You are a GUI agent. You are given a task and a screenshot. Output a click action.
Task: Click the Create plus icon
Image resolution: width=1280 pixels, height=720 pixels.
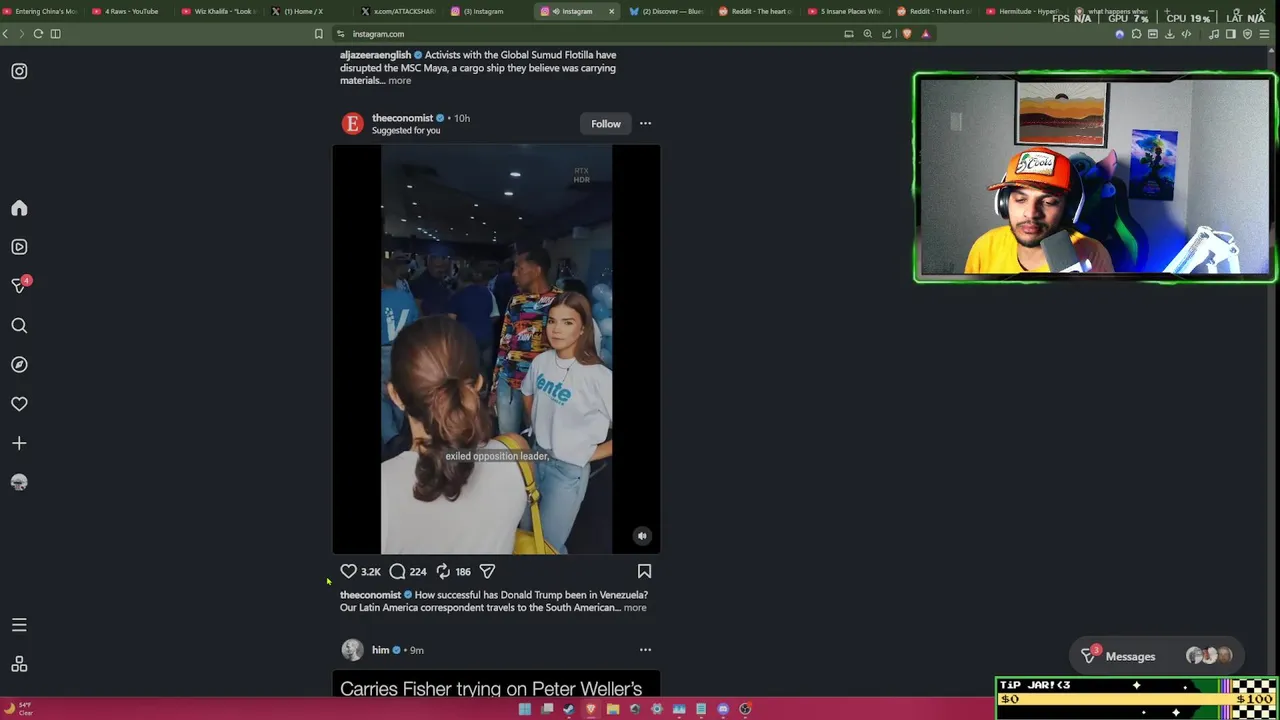click(19, 443)
